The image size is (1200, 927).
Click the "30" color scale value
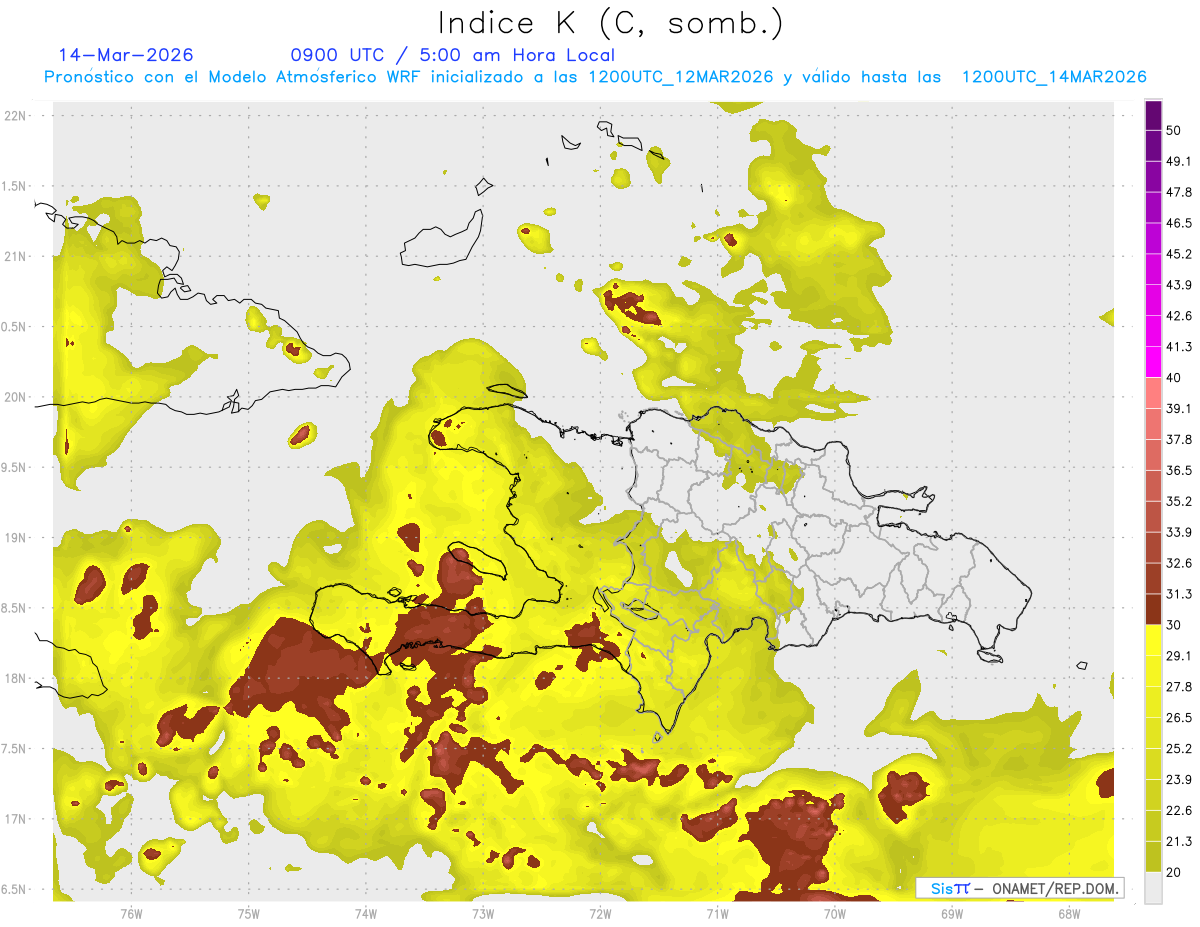click(1174, 625)
